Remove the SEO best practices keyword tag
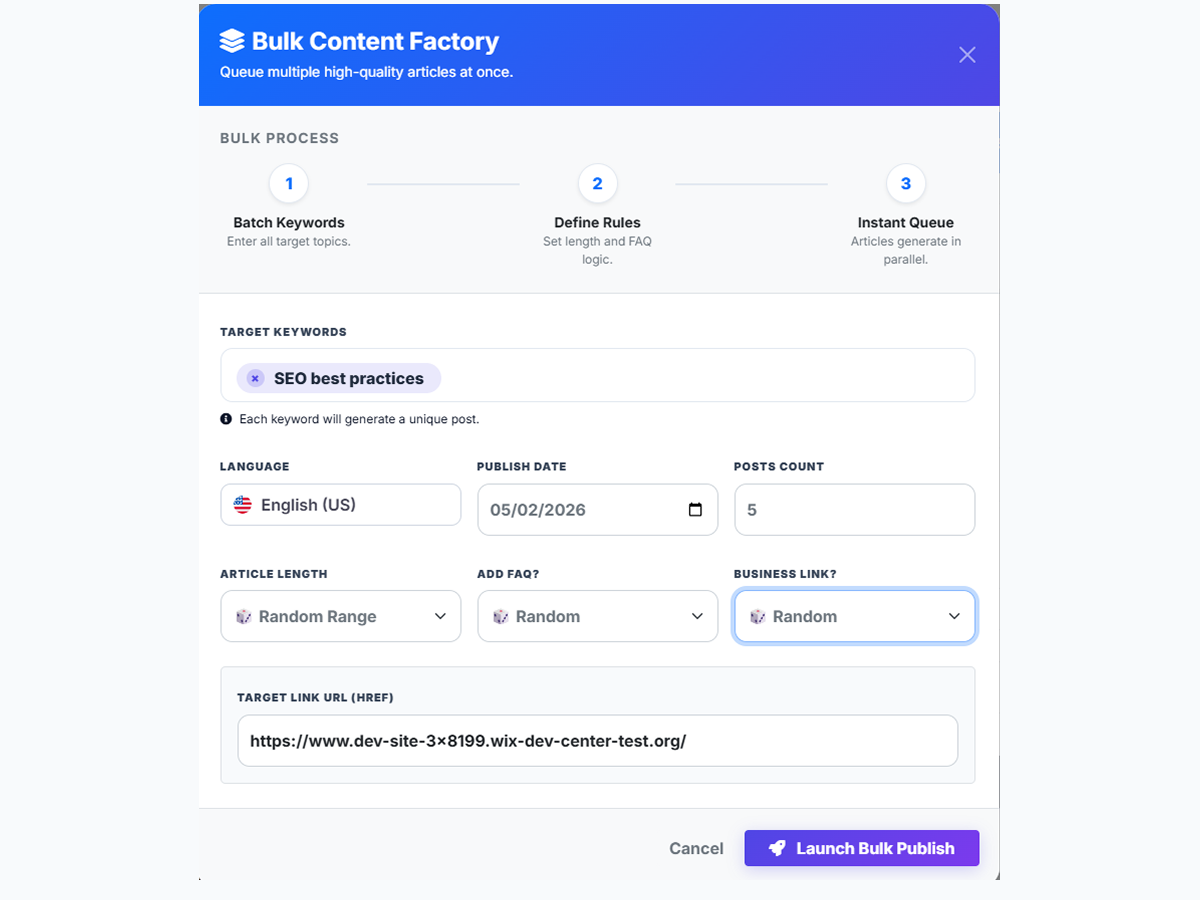 (x=255, y=378)
